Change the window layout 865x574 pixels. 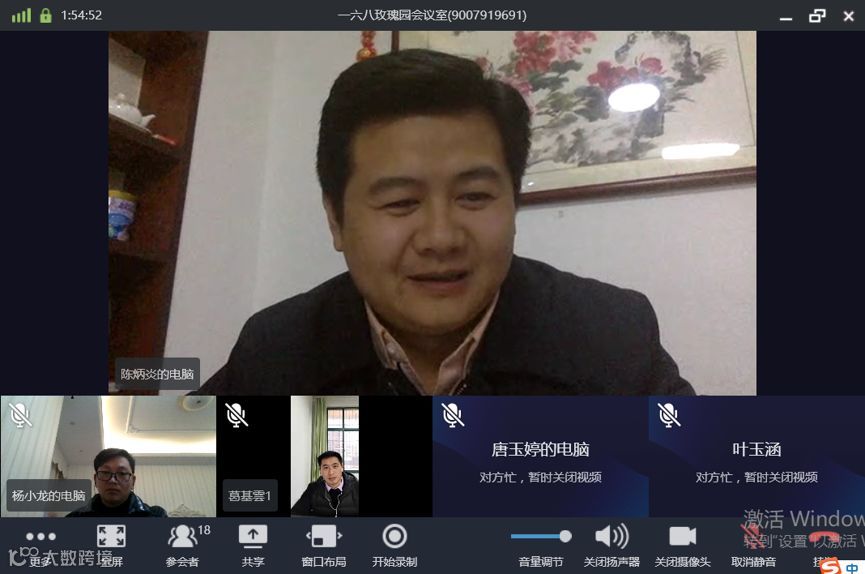point(324,536)
